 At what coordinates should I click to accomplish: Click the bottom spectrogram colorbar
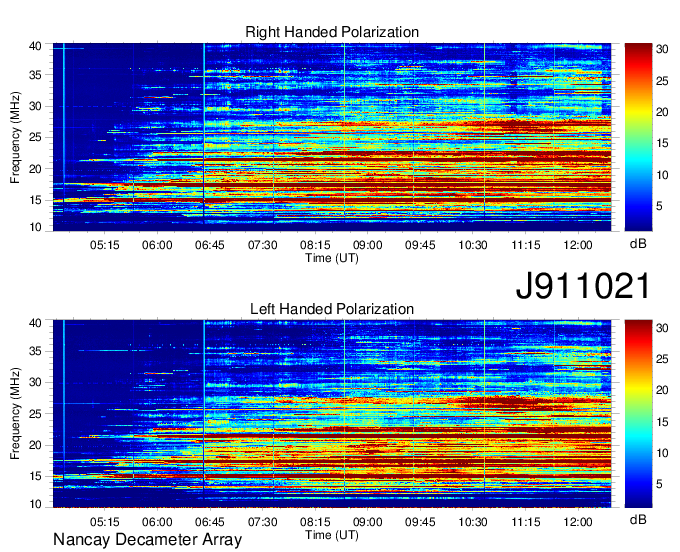638,414
